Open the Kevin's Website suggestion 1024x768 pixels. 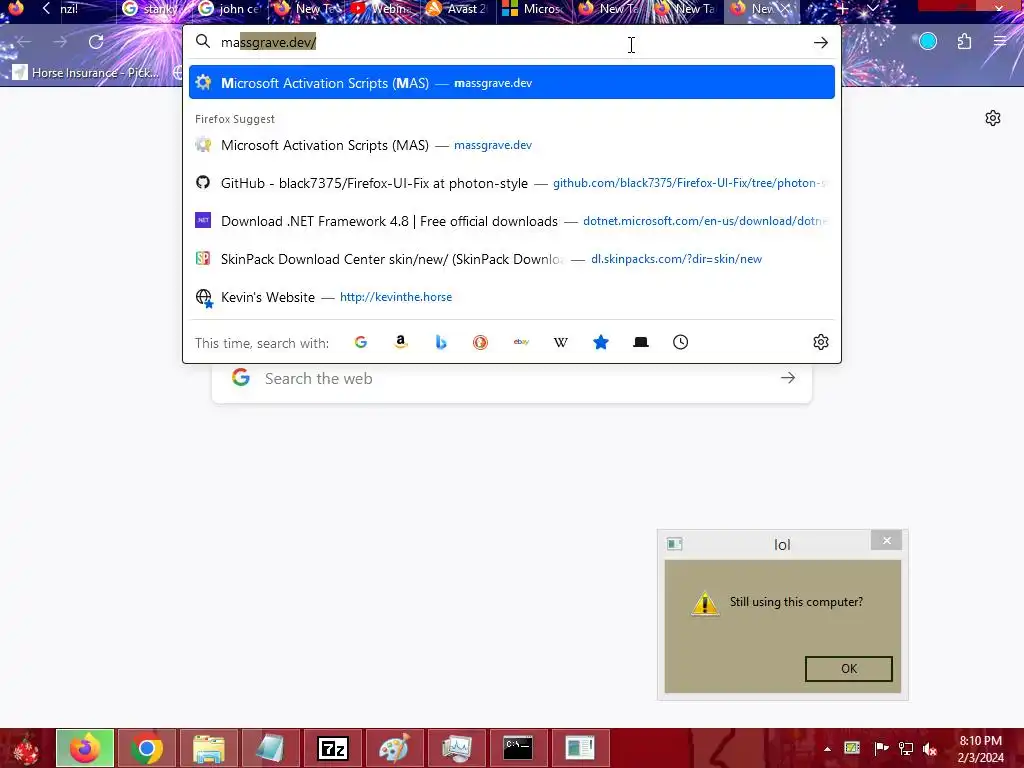[x=511, y=296]
